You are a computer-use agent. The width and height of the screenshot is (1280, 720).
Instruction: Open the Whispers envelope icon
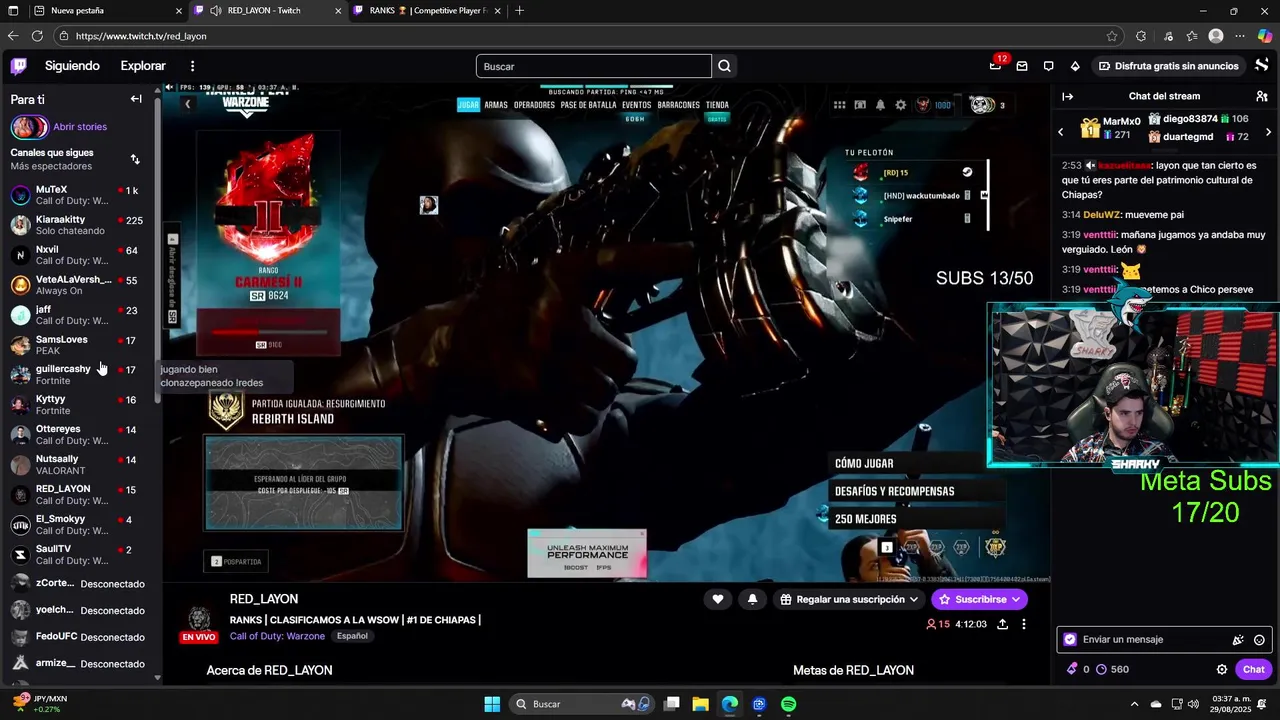coord(1022,66)
